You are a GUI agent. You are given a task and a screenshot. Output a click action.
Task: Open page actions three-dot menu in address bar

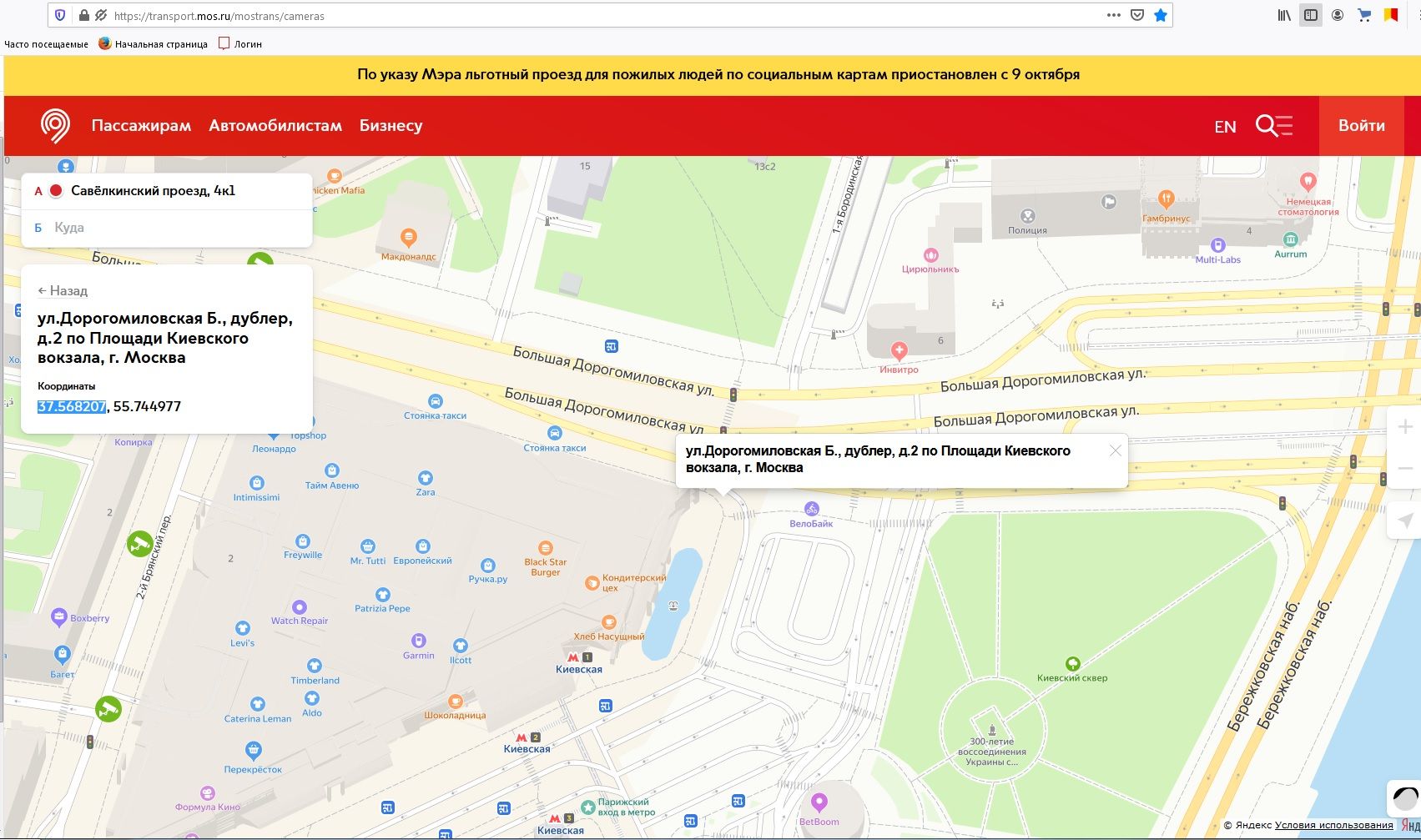(x=1113, y=15)
